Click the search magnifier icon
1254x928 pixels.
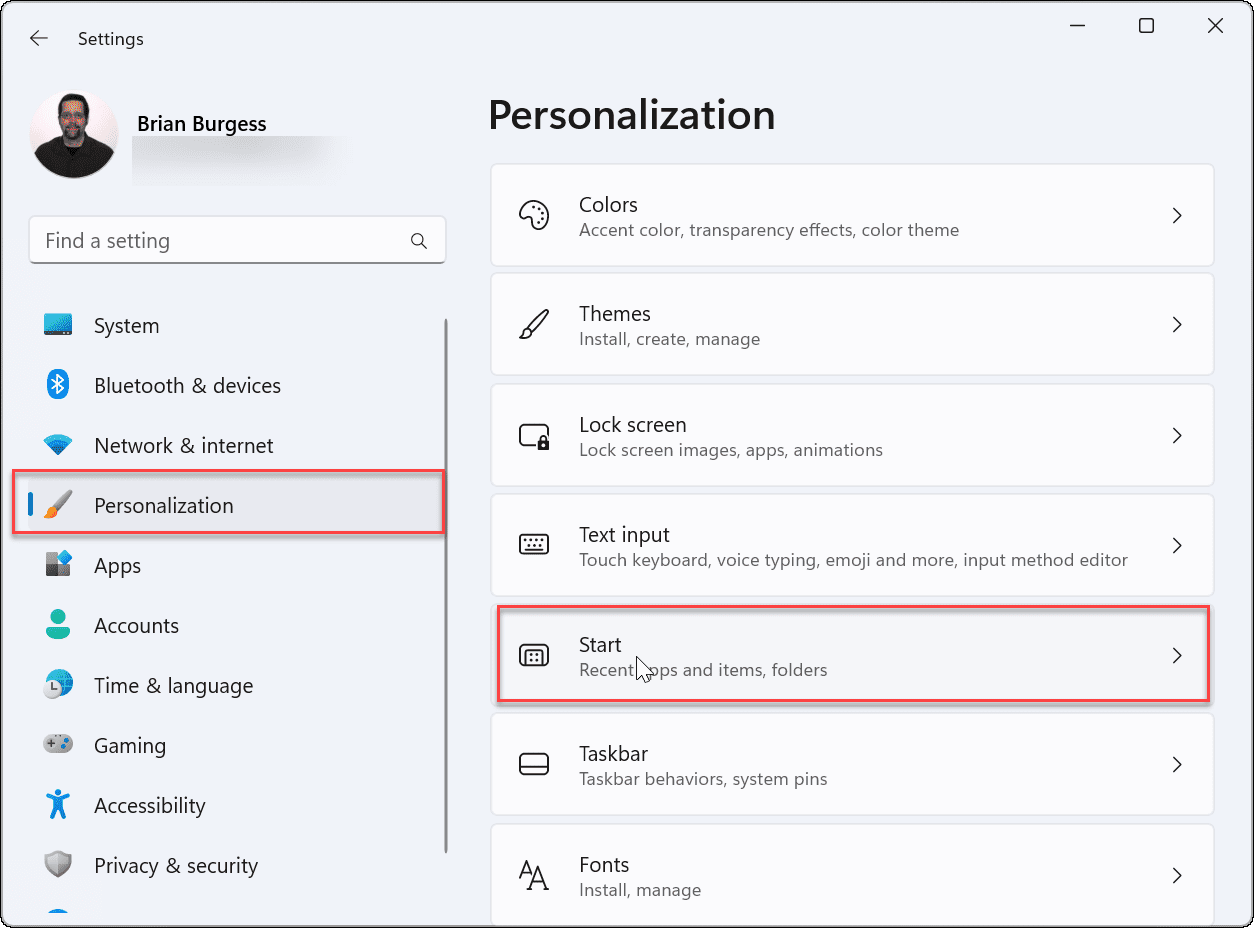[419, 241]
